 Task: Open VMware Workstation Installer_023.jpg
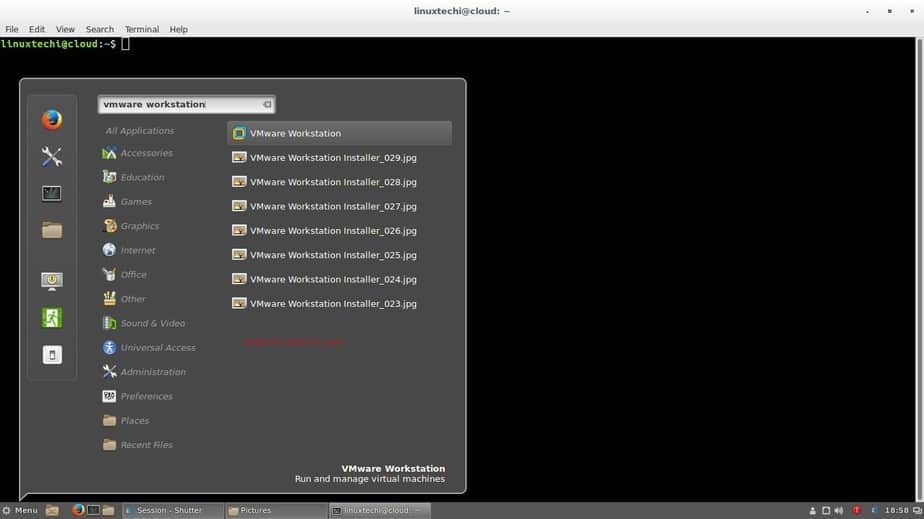point(339,304)
